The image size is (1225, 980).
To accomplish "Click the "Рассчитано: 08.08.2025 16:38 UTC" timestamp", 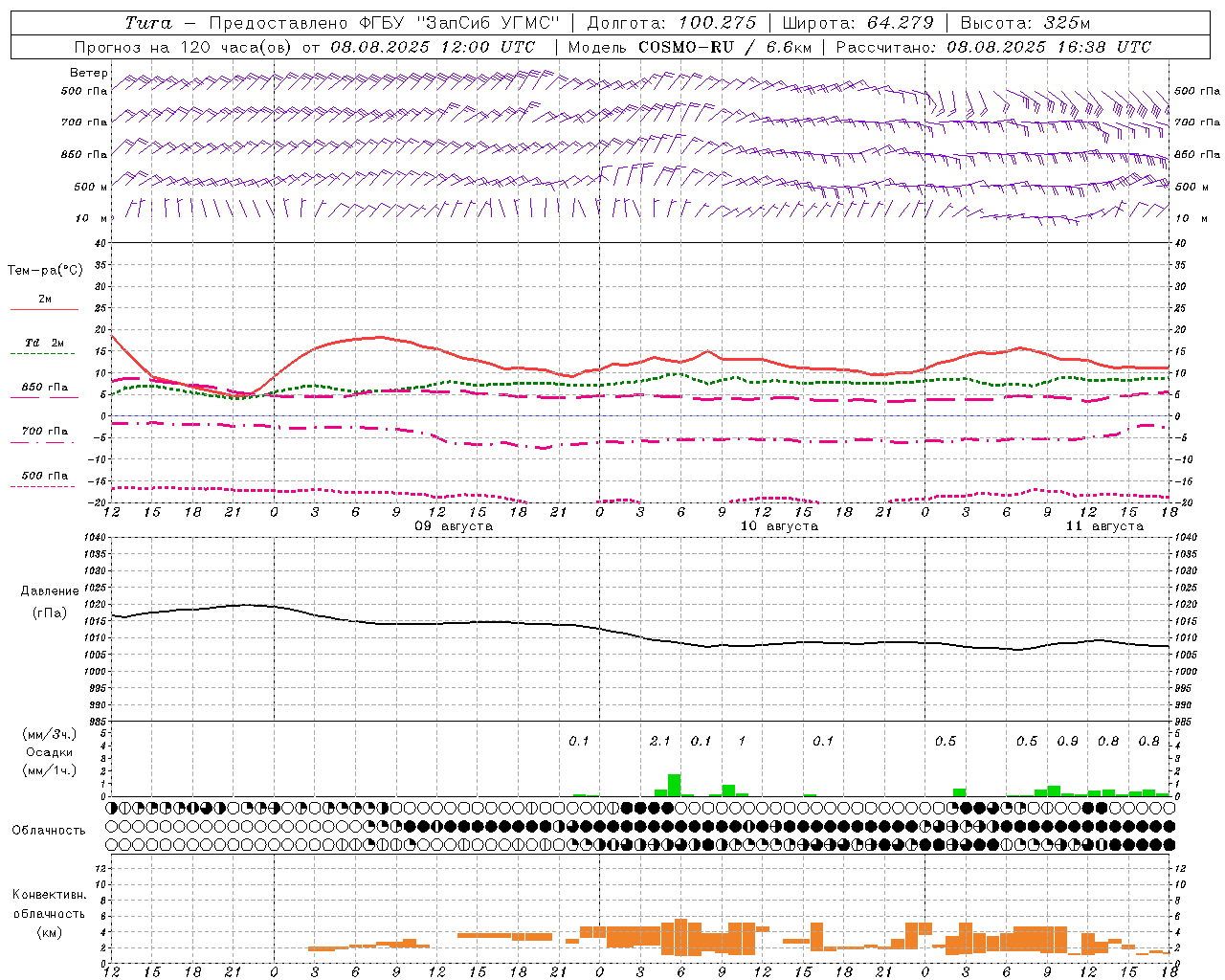I will click(993, 47).
